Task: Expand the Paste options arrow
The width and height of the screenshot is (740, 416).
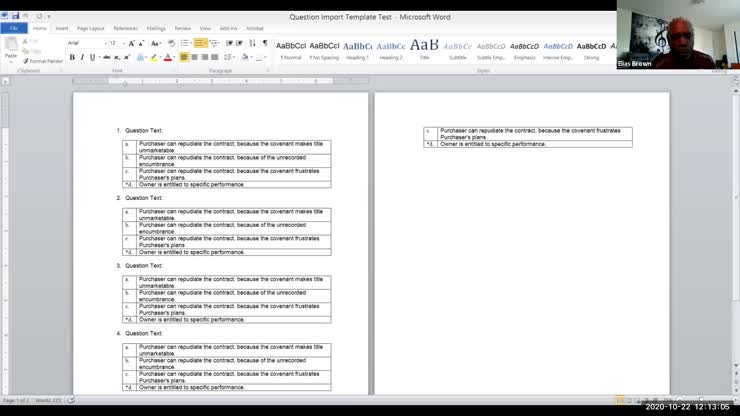Action: pyautogui.click(x=11, y=62)
